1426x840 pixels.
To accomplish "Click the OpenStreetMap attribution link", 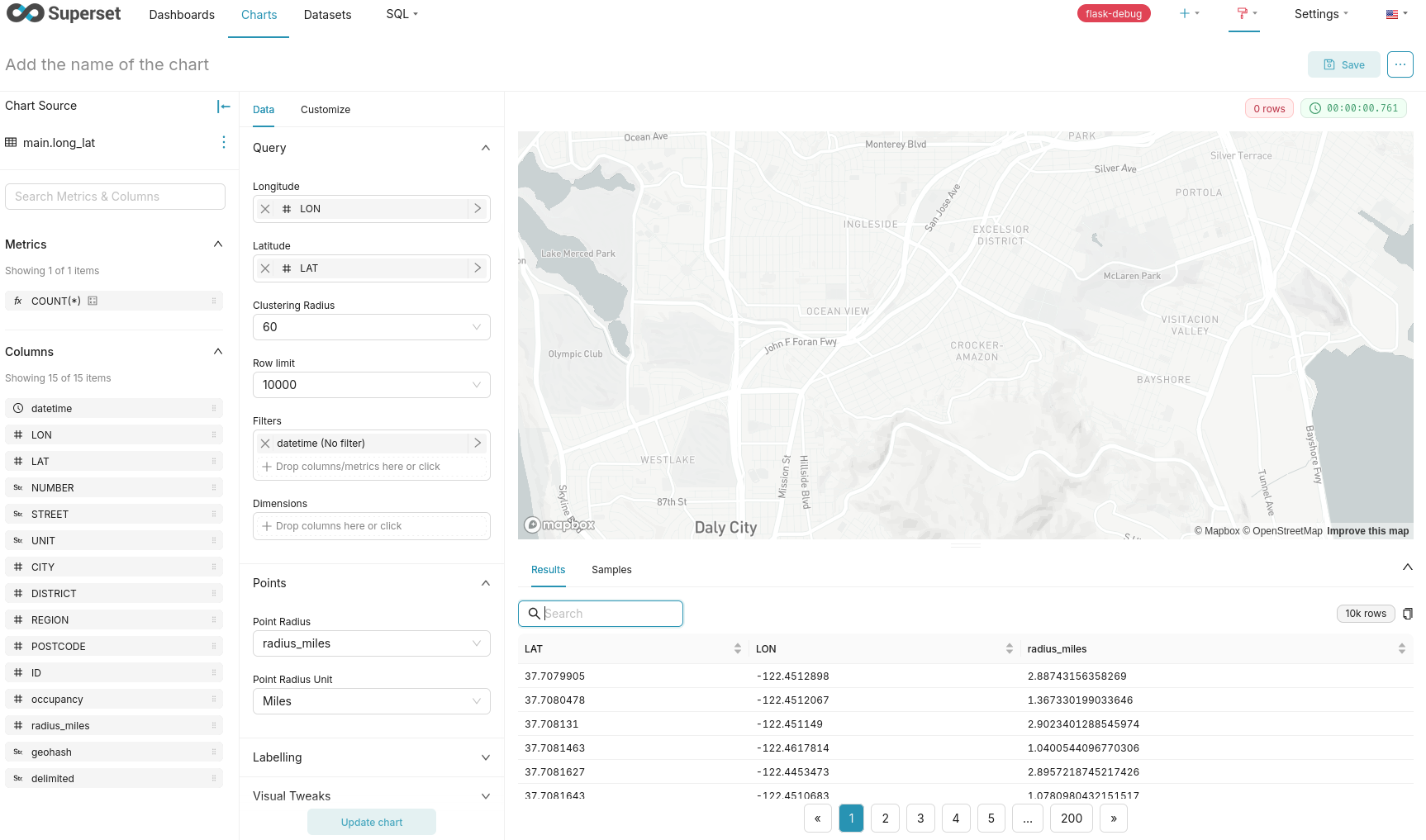I will 1282,531.
